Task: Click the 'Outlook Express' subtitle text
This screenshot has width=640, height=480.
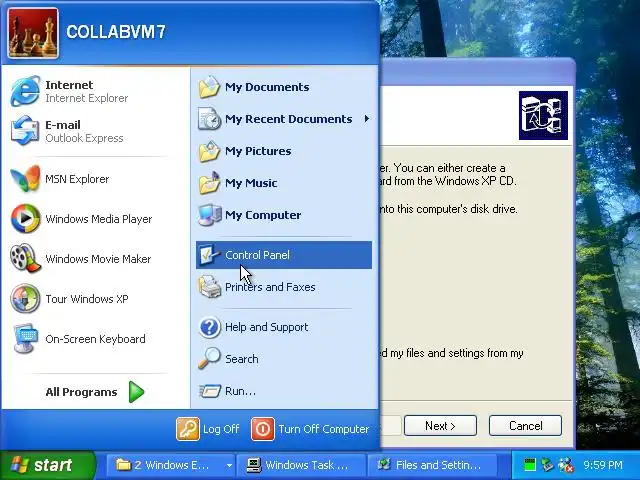Action: [x=84, y=138]
